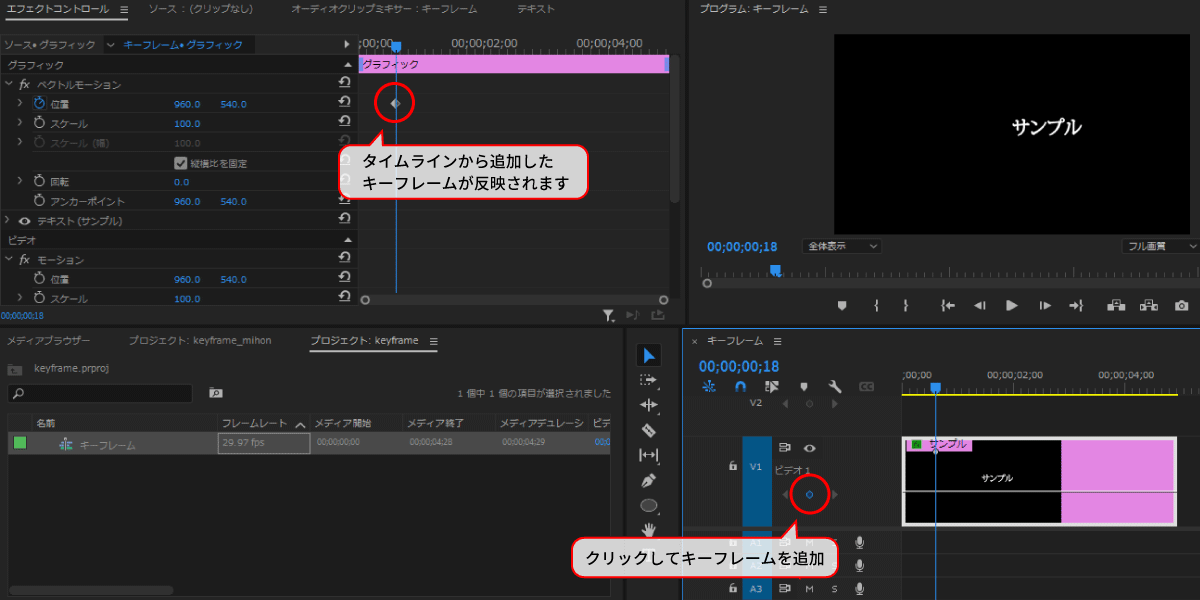Toggle animation stopwatch for vector 位置
Viewport: 1200px width, 600px height.
(40, 104)
